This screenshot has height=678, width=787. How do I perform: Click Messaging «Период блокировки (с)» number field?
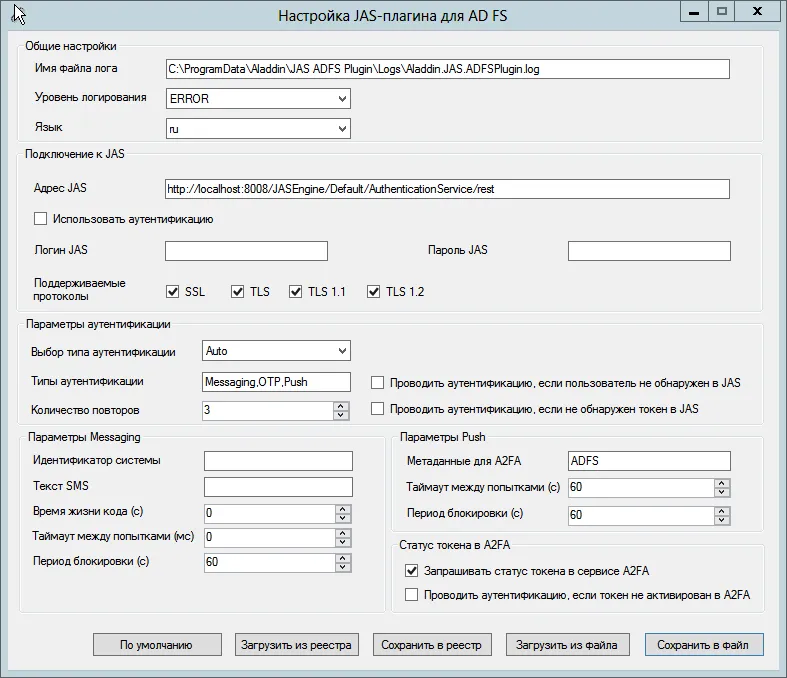coord(270,562)
